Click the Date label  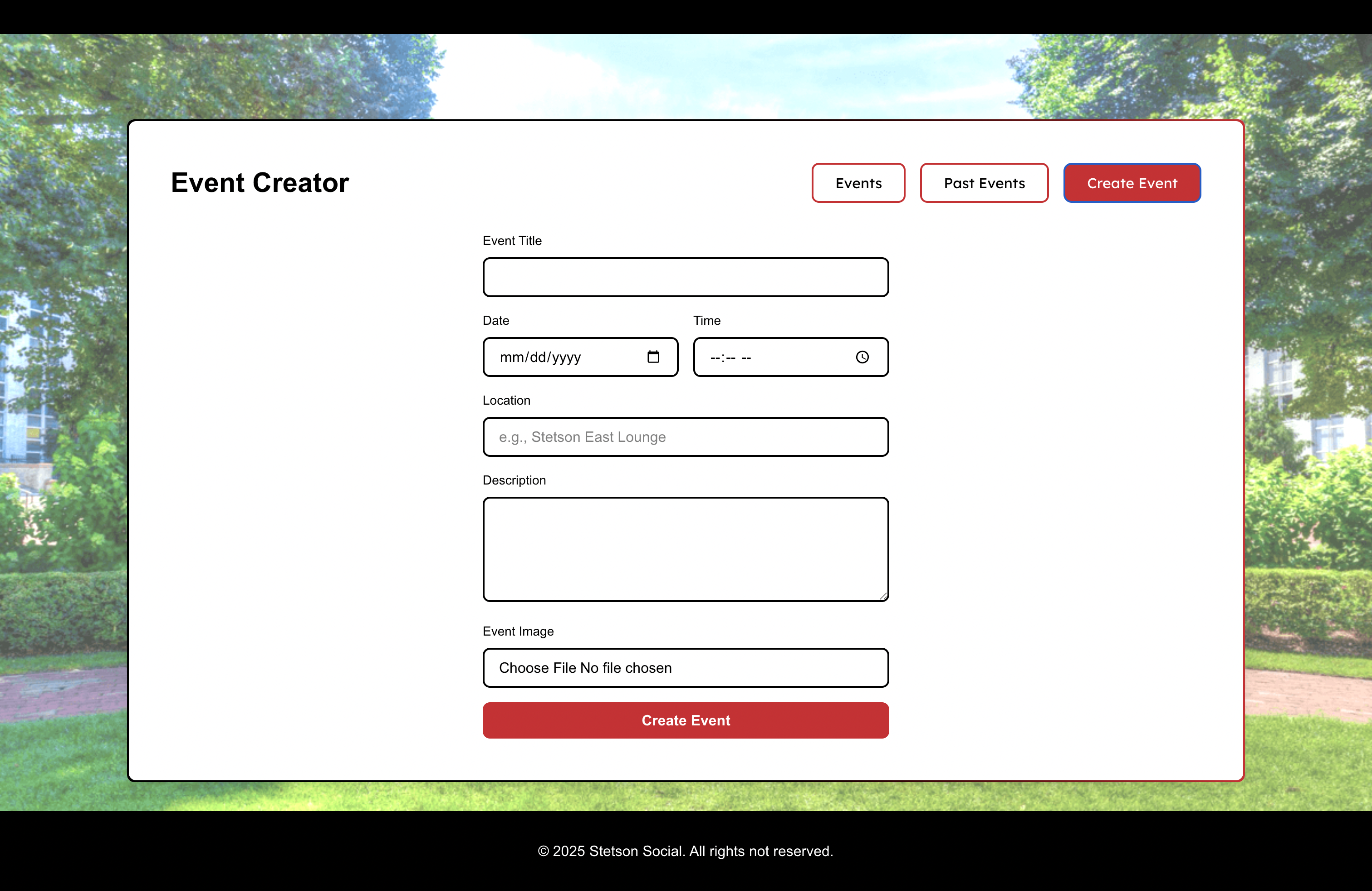496,320
